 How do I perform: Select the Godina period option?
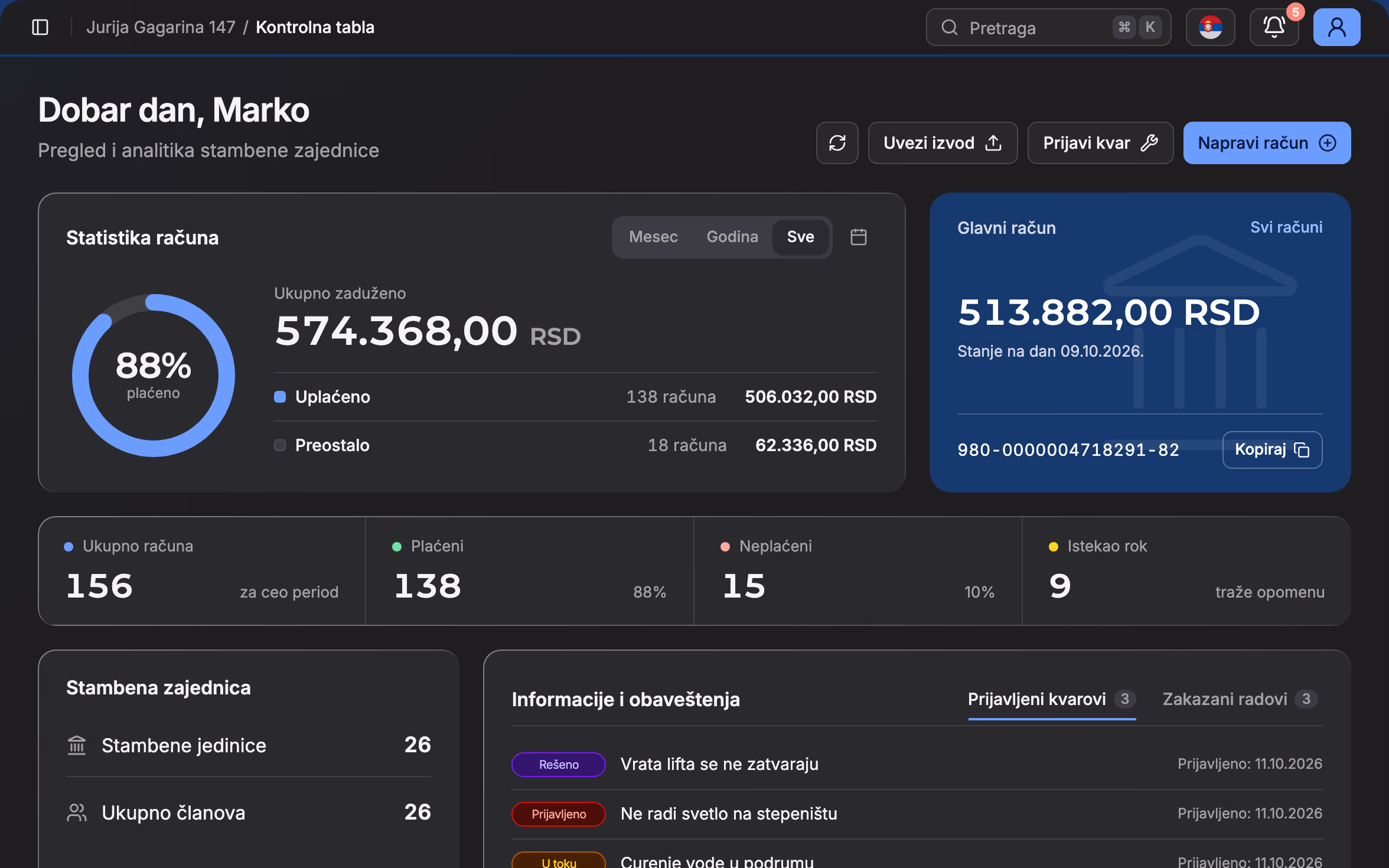pyautogui.click(x=732, y=237)
